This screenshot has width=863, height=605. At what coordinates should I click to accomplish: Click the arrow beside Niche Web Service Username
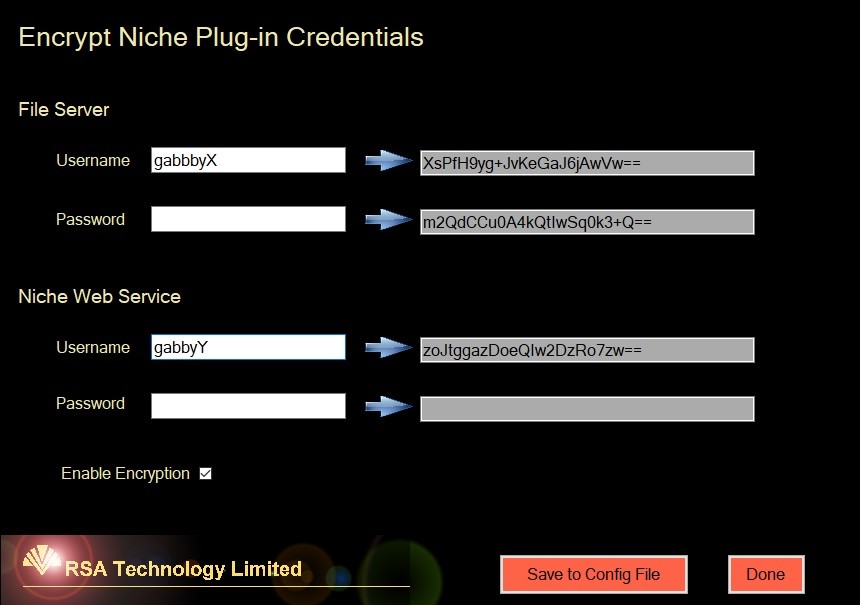tap(388, 347)
